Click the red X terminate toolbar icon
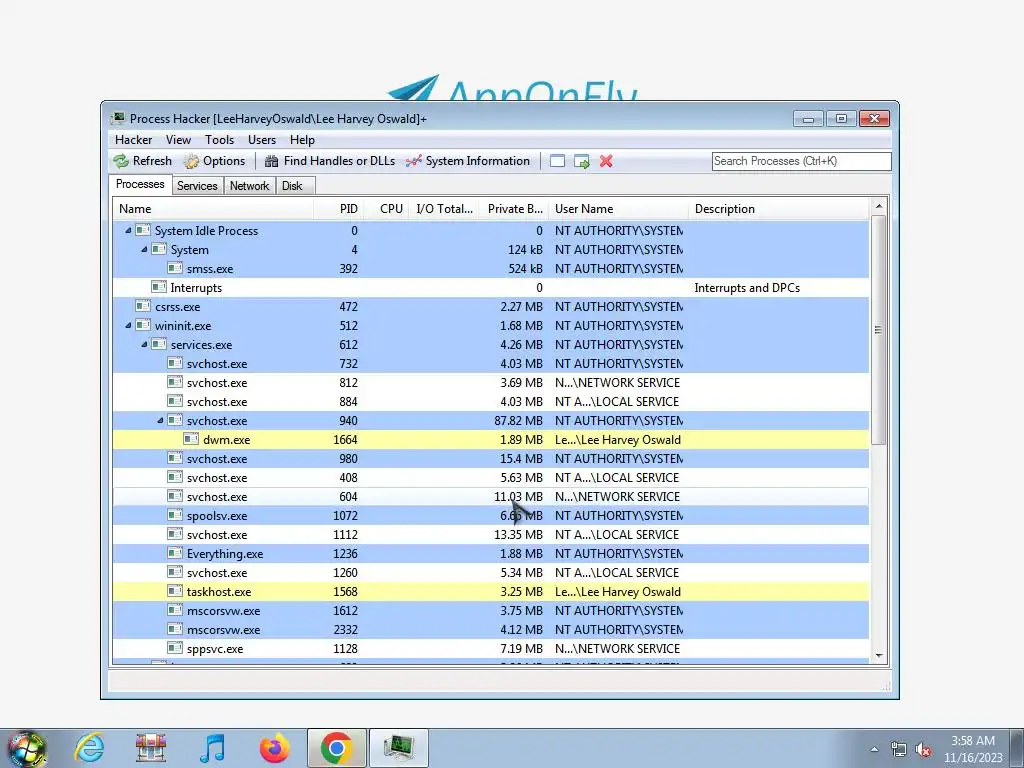 click(606, 161)
